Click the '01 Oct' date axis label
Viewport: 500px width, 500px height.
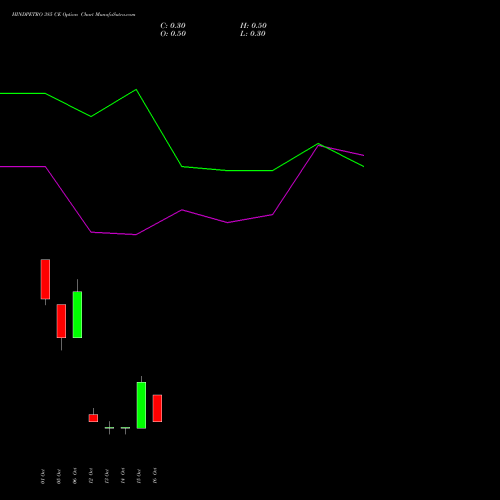[43, 476]
